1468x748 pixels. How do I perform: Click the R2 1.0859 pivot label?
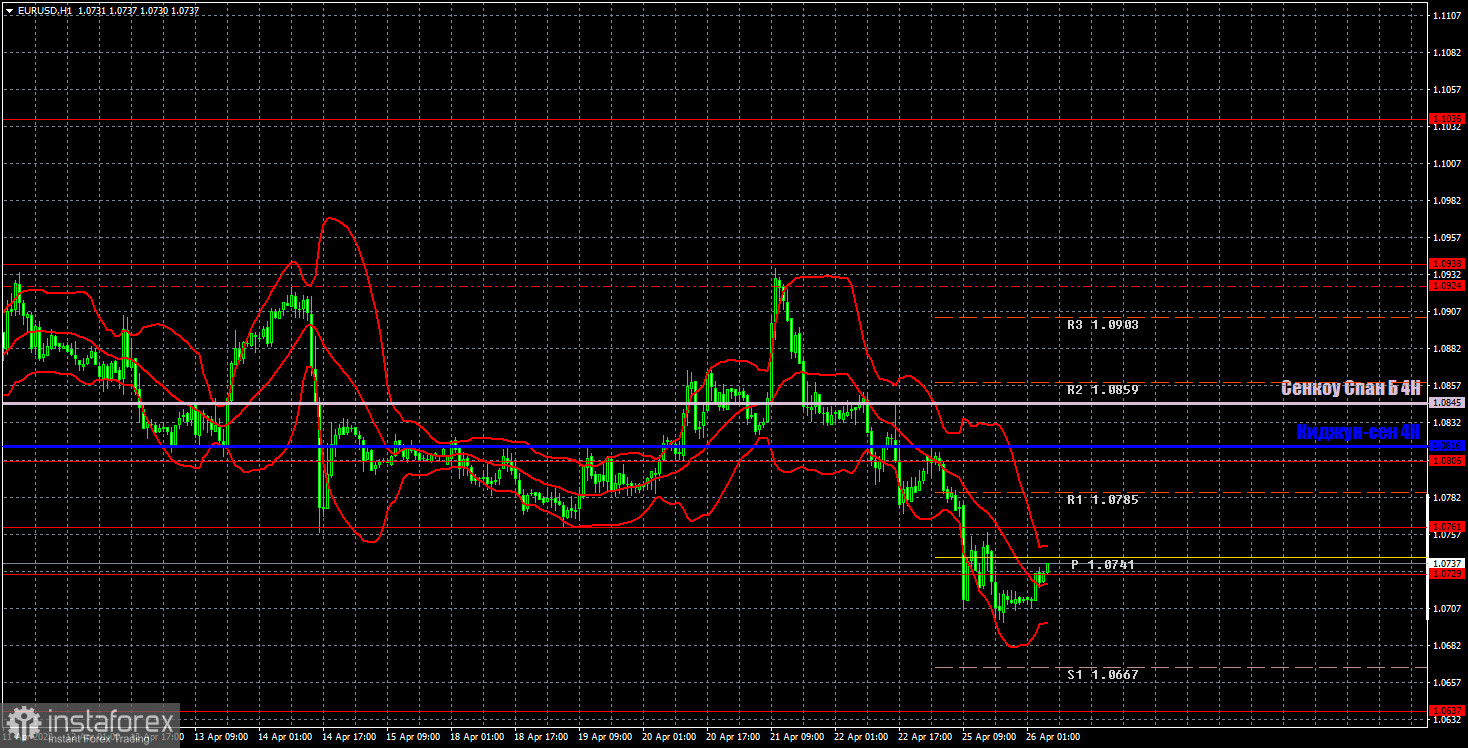coord(1102,389)
